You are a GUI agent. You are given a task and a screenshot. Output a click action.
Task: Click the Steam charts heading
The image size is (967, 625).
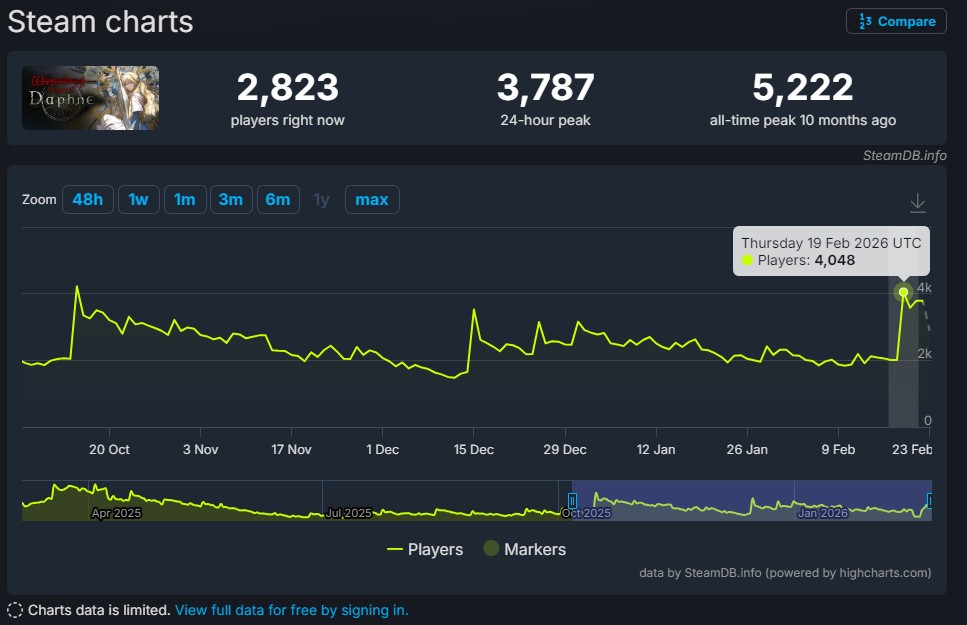click(x=101, y=22)
